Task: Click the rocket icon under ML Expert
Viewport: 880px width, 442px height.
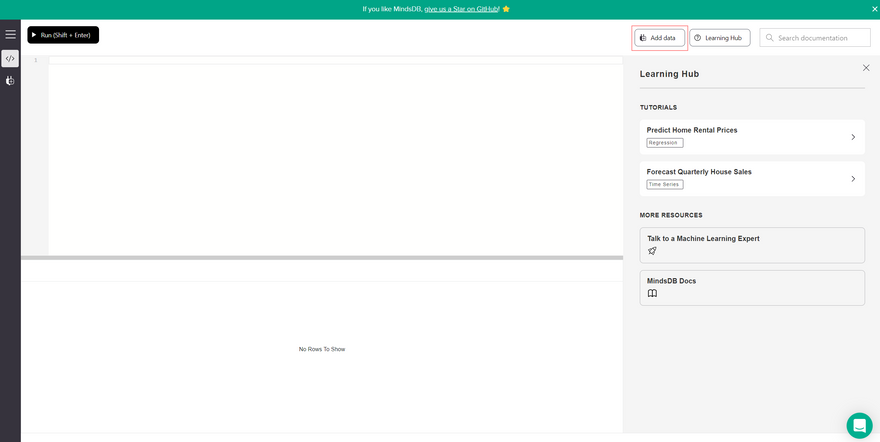Action: pos(652,251)
